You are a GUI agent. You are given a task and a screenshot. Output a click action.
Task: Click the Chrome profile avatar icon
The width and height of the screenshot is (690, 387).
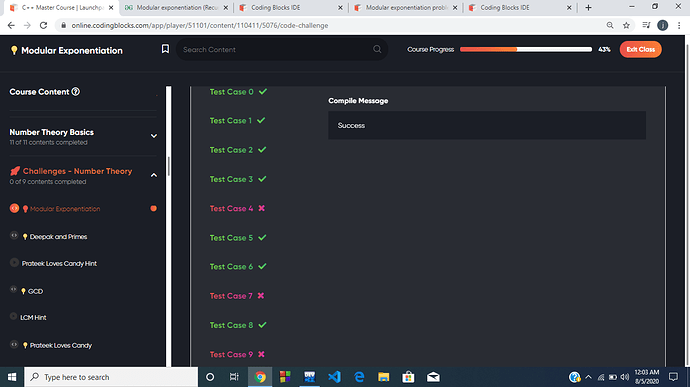click(x=662, y=25)
